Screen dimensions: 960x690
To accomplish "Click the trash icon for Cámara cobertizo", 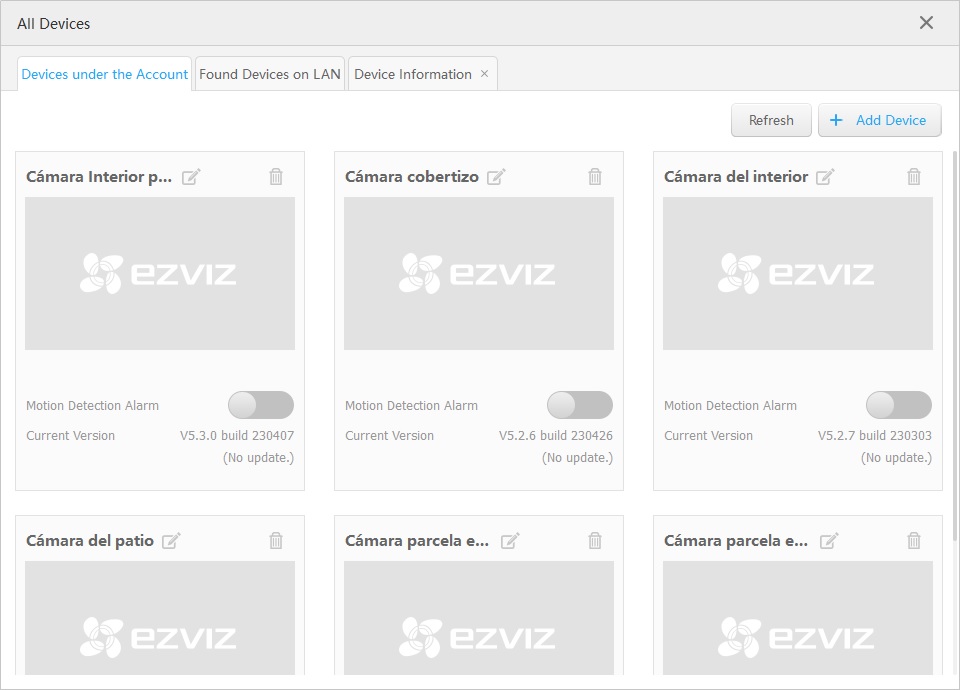I will pyautogui.click(x=595, y=177).
